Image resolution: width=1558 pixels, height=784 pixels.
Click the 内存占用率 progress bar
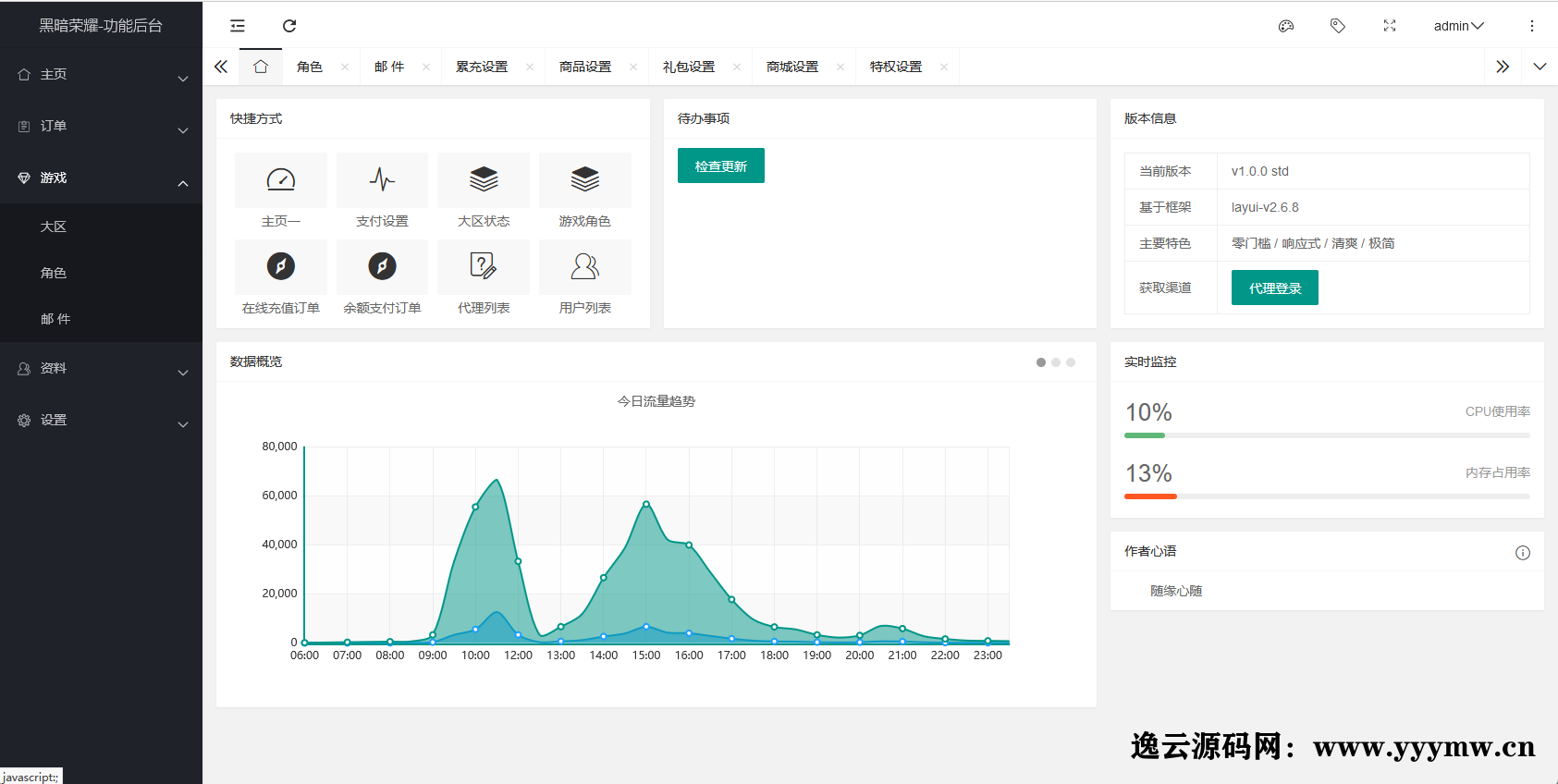click(x=1327, y=496)
